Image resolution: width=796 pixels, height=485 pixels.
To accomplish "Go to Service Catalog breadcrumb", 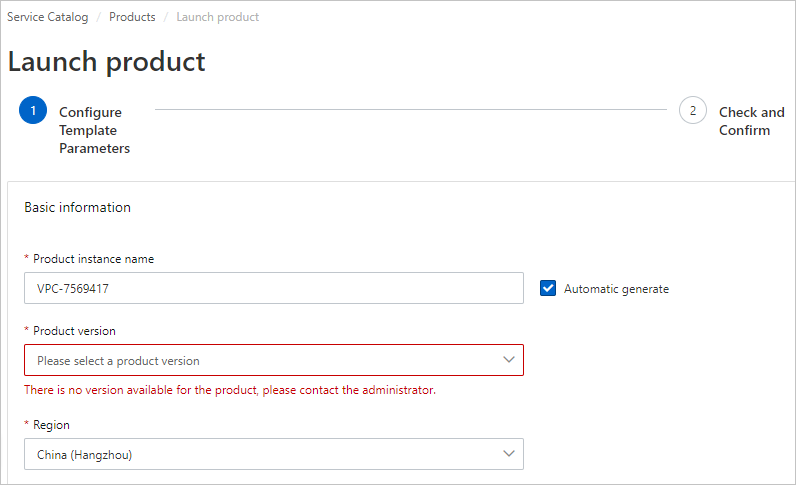I will point(47,17).
